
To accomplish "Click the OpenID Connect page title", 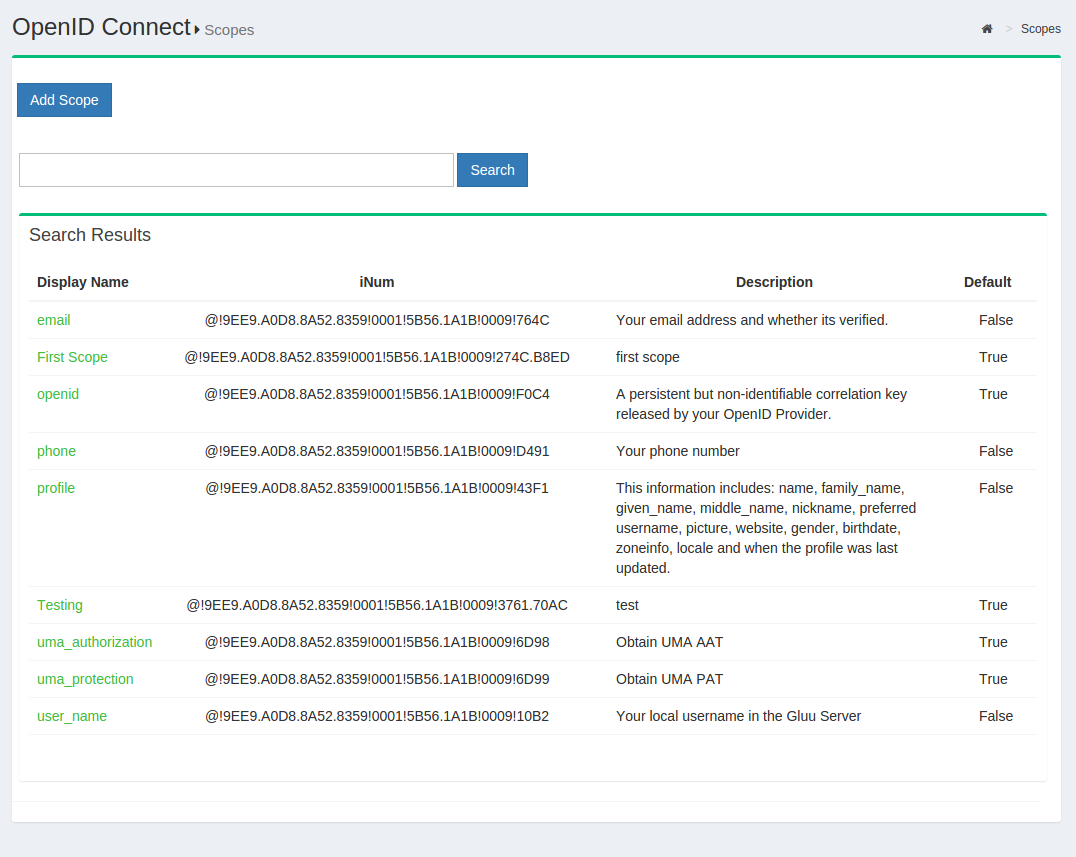I will (x=101, y=27).
